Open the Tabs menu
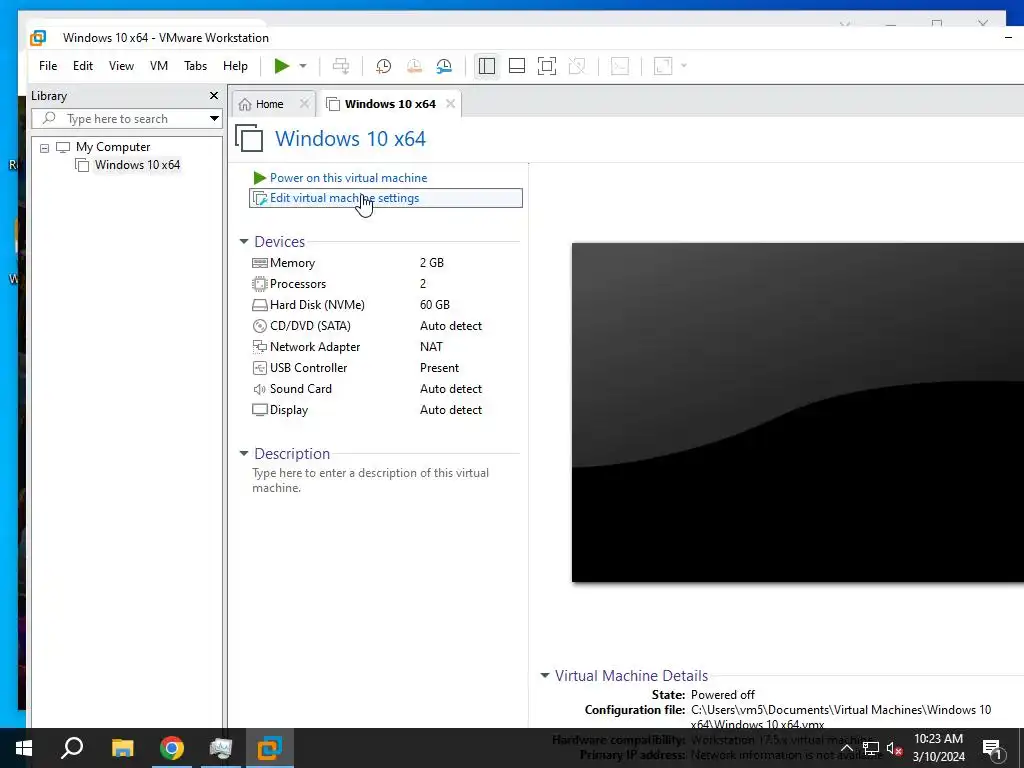The width and height of the screenshot is (1024, 768). coord(195,66)
